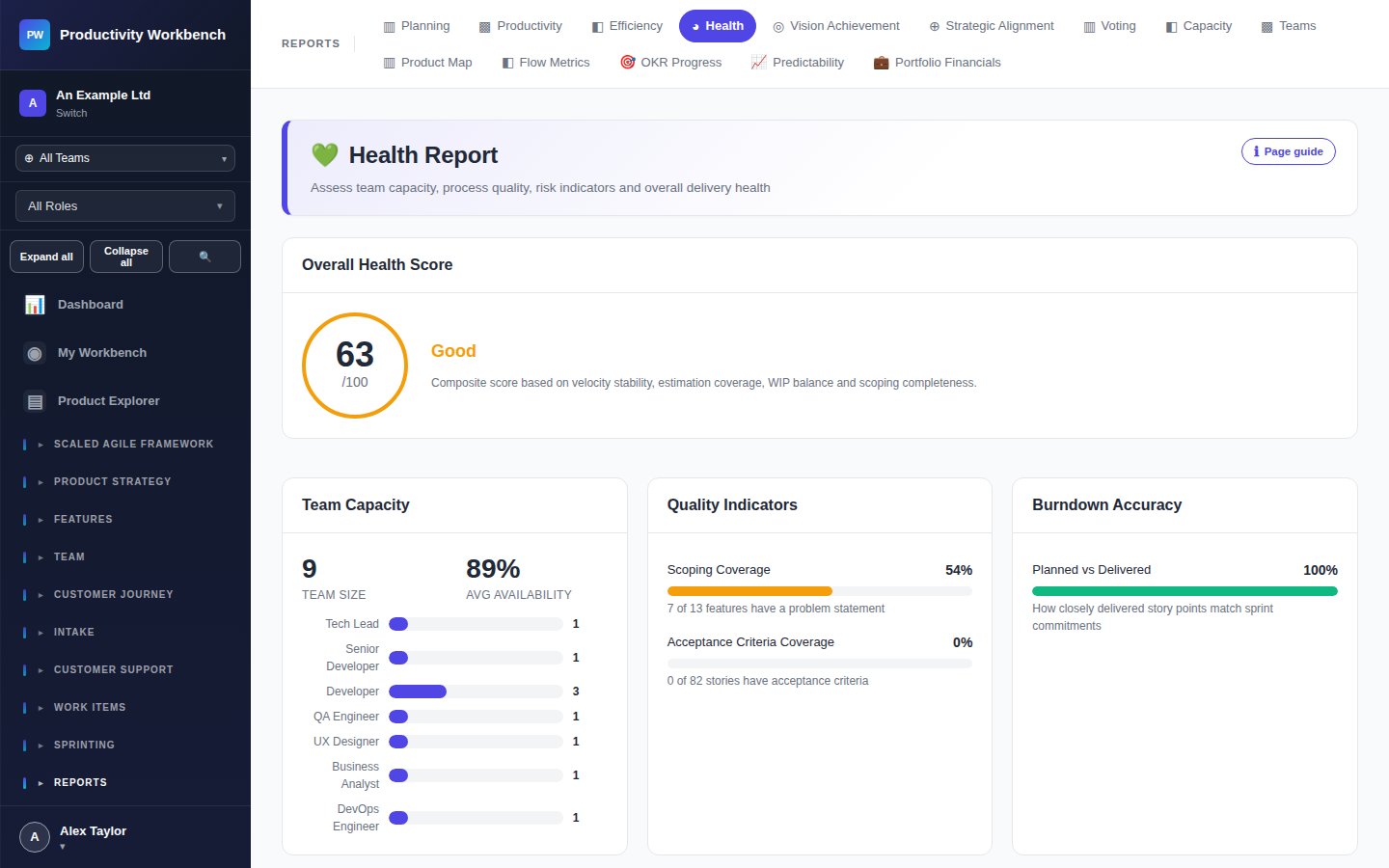The height and width of the screenshot is (868, 1389).
Task: Click the Dashboard chart icon
Action: click(35, 305)
